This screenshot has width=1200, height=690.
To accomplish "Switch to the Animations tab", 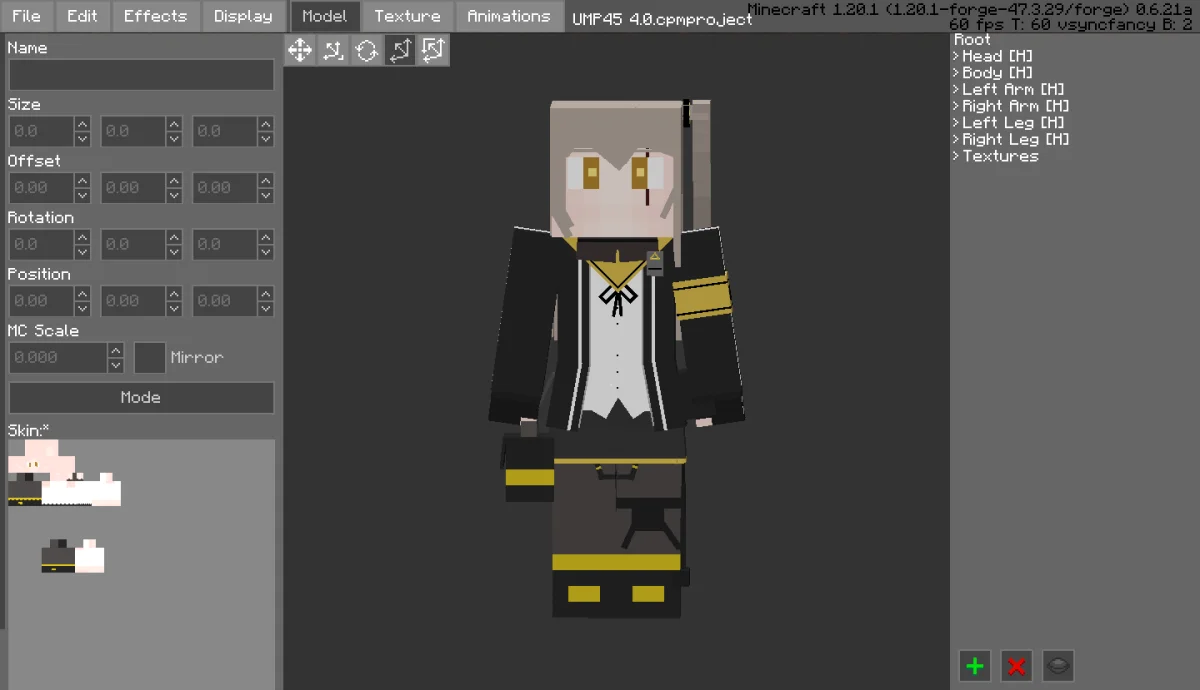I will point(509,16).
